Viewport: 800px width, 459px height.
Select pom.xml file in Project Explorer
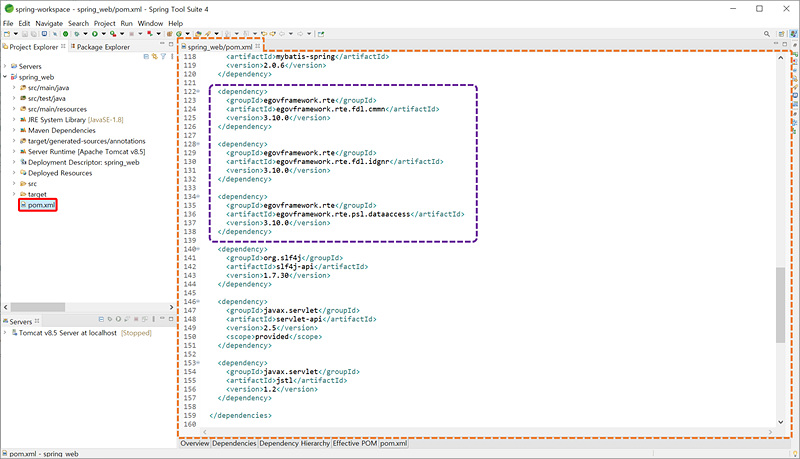tap(38, 205)
